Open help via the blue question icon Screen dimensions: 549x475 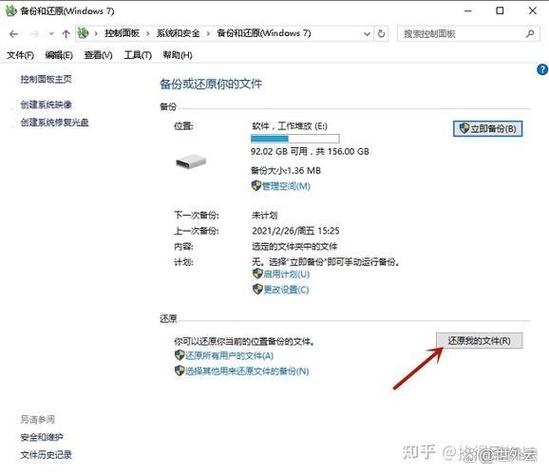pyautogui.click(x=542, y=70)
